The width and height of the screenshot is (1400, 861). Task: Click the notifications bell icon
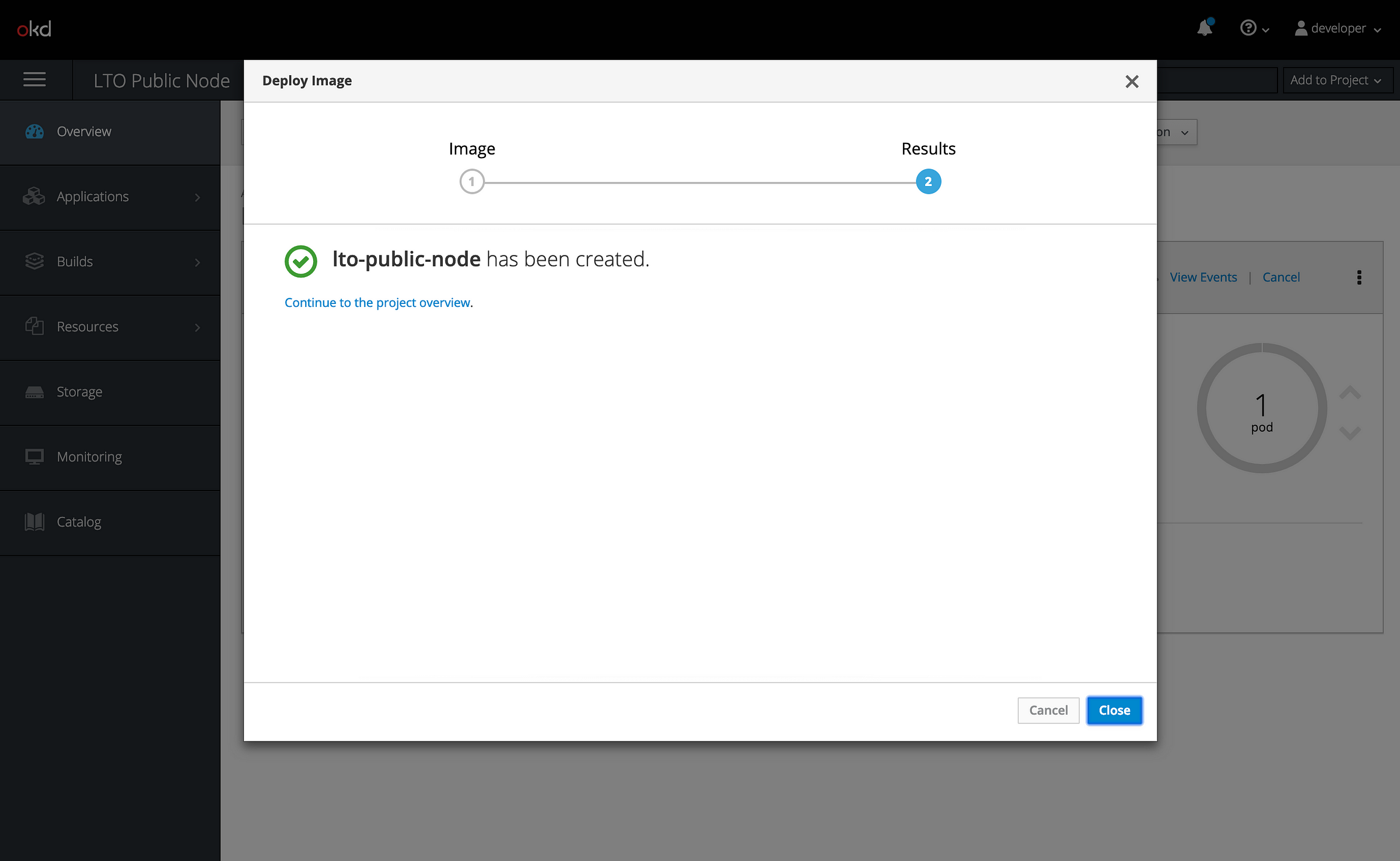pyautogui.click(x=1204, y=27)
